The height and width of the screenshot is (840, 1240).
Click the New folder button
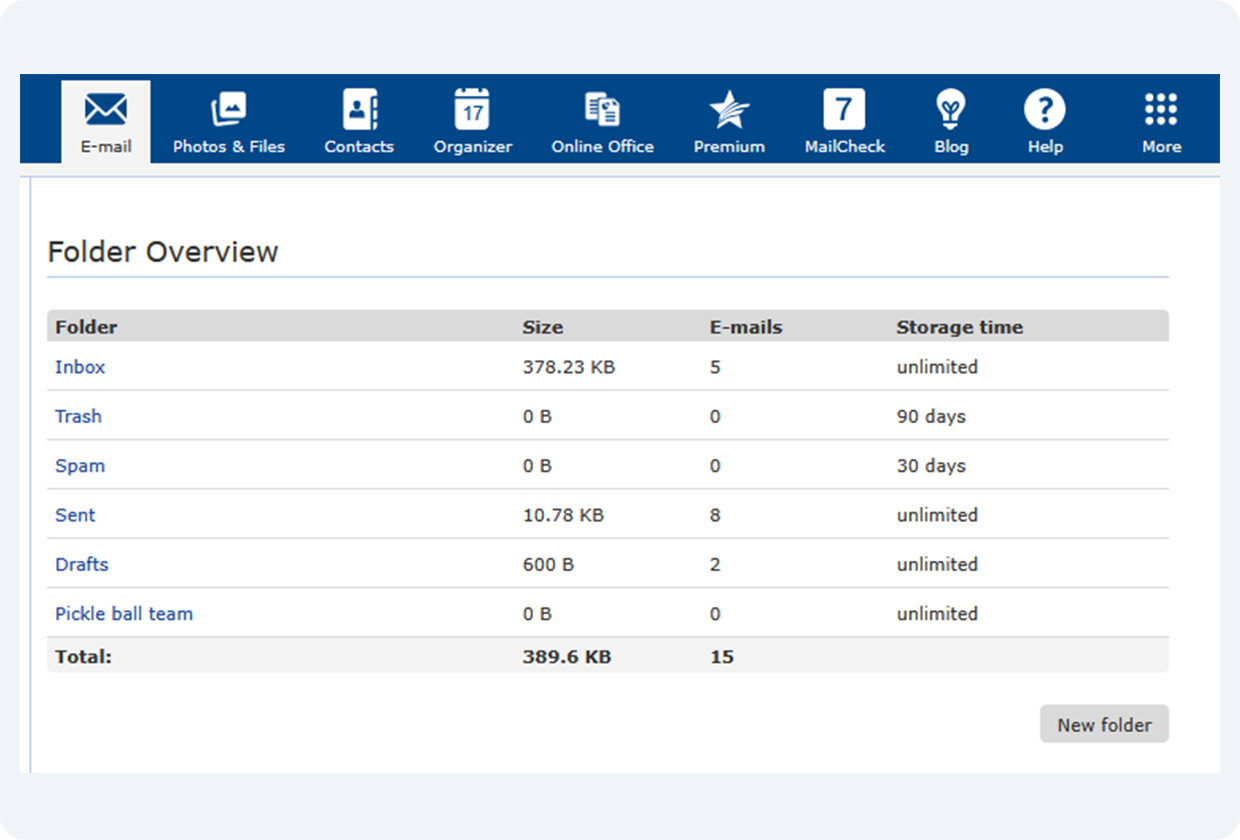1104,725
